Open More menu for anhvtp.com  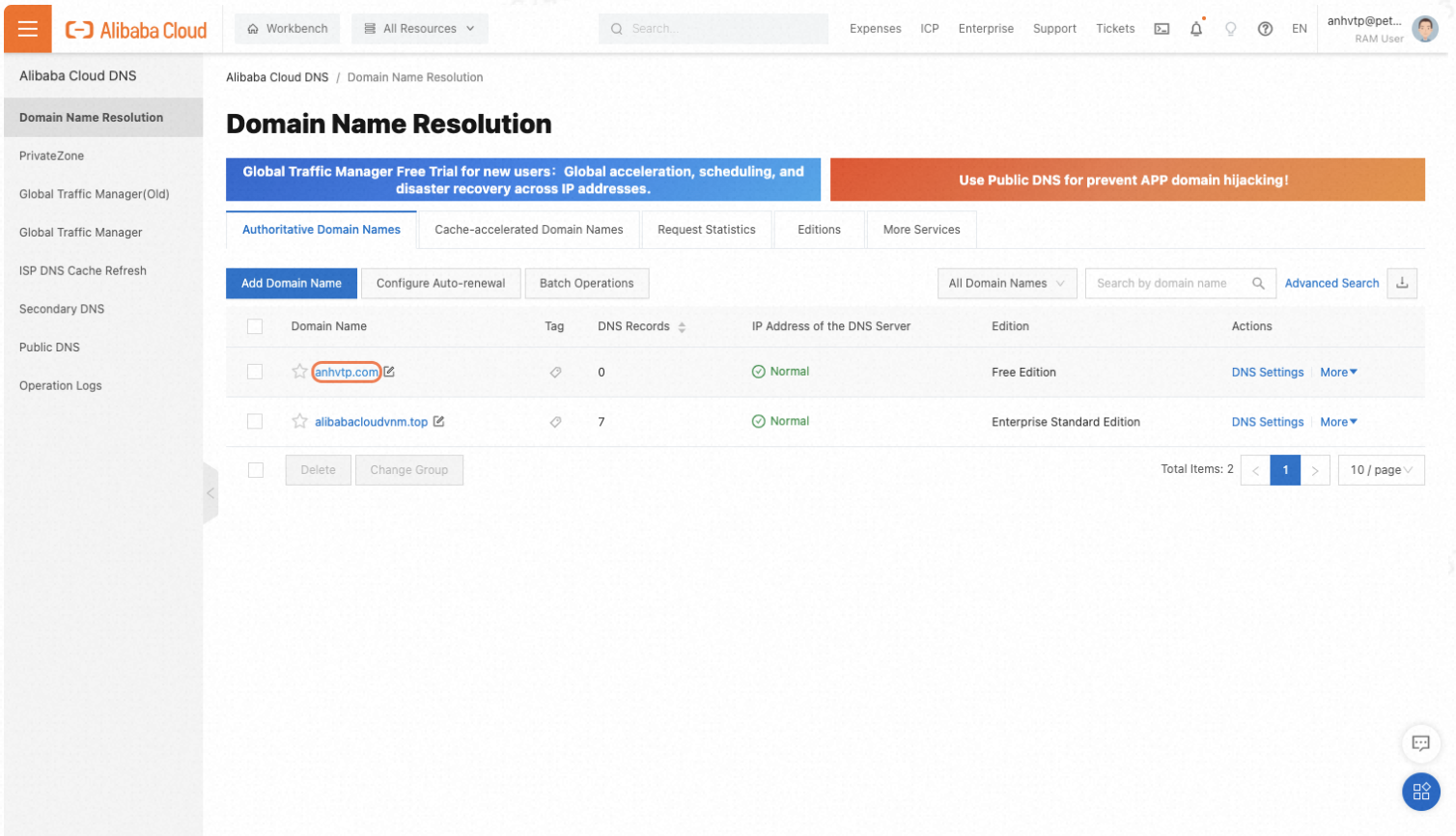[x=1338, y=372]
